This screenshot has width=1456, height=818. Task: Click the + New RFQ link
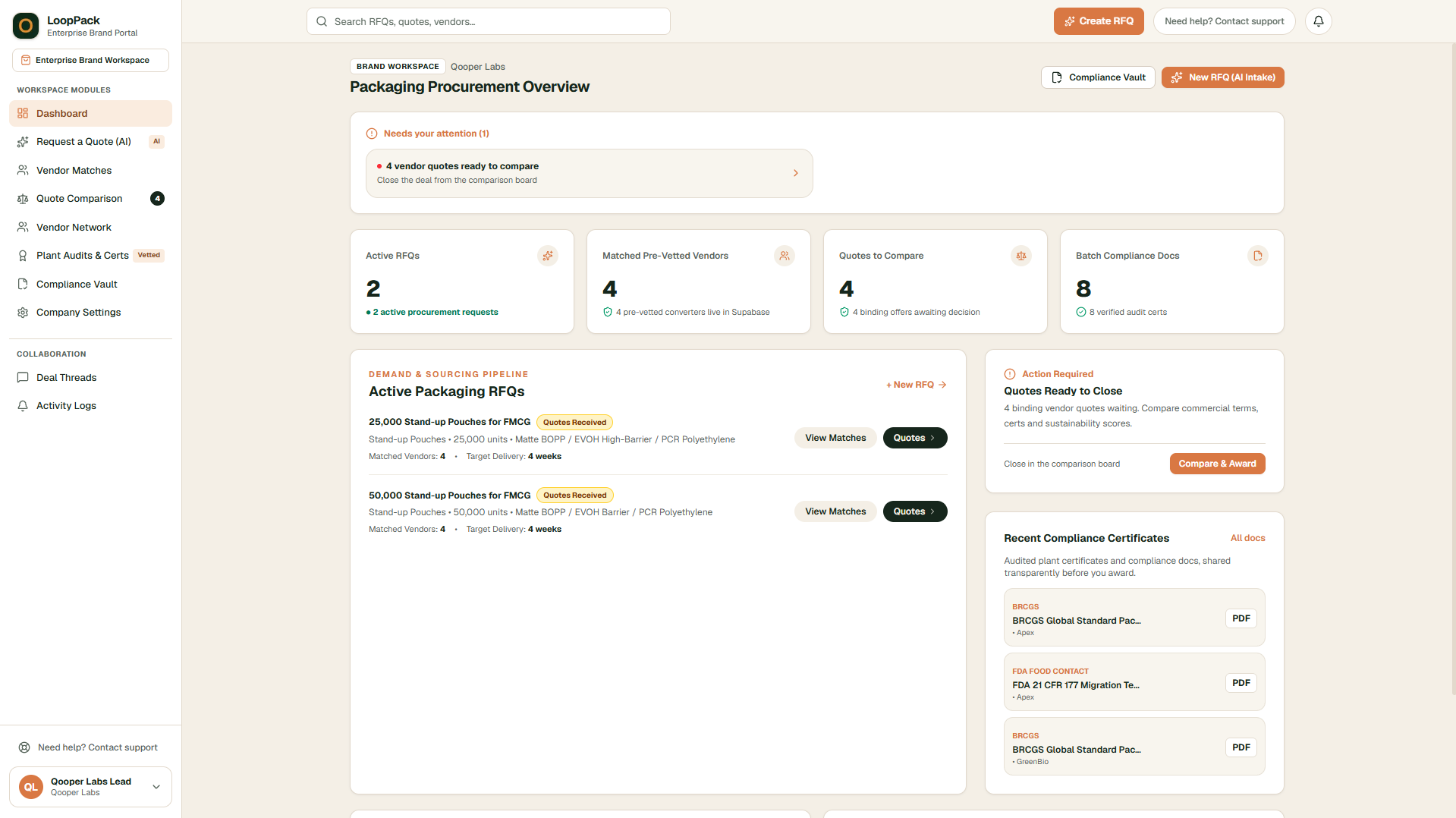[917, 385]
